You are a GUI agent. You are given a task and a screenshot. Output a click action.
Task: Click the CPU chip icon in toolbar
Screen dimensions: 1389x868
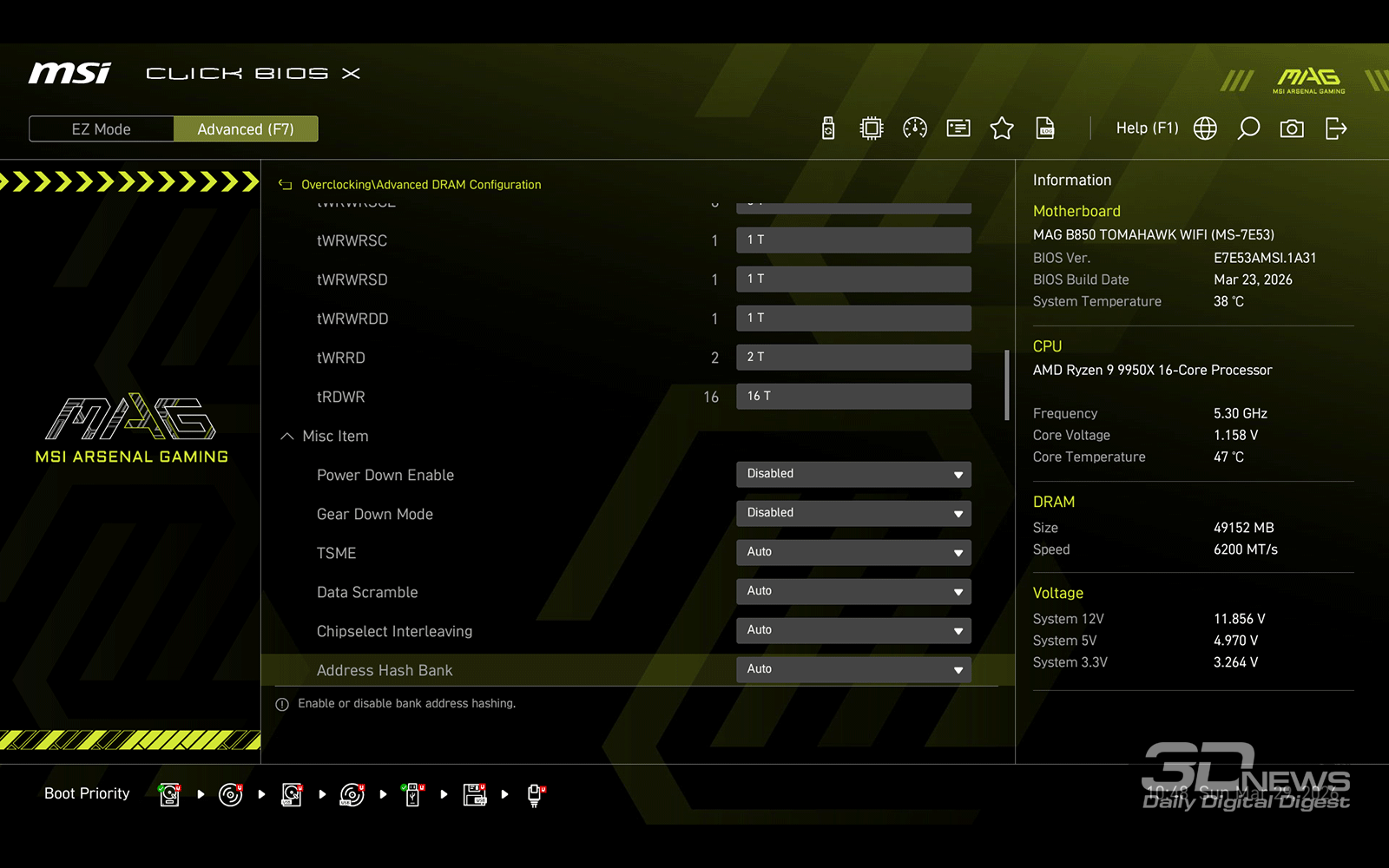tap(871, 128)
